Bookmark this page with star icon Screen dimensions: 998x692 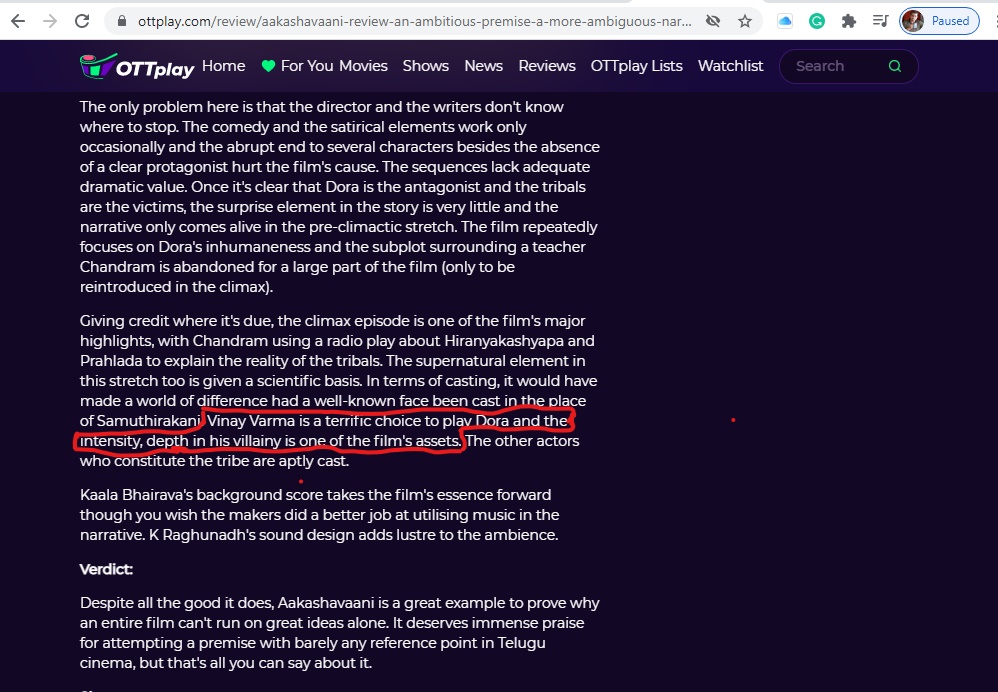pos(745,21)
